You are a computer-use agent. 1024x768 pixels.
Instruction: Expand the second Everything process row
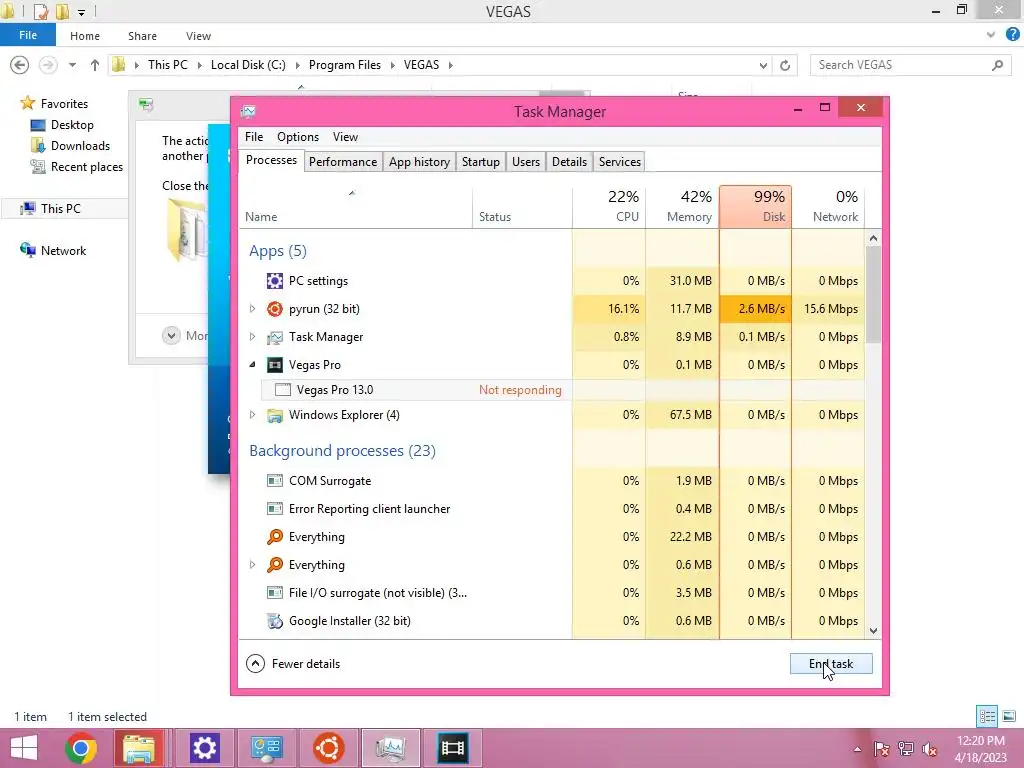point(253,565)
